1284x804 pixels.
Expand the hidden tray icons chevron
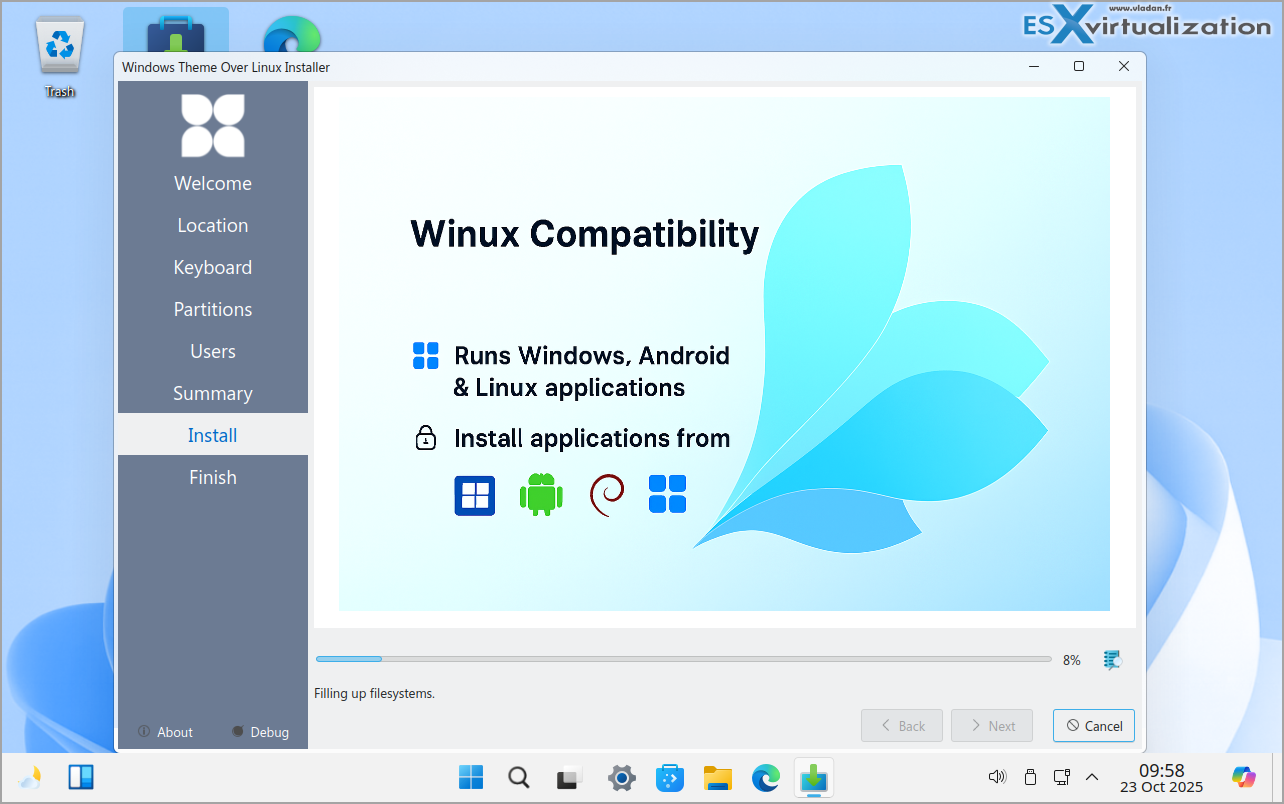pos(1092,777)
